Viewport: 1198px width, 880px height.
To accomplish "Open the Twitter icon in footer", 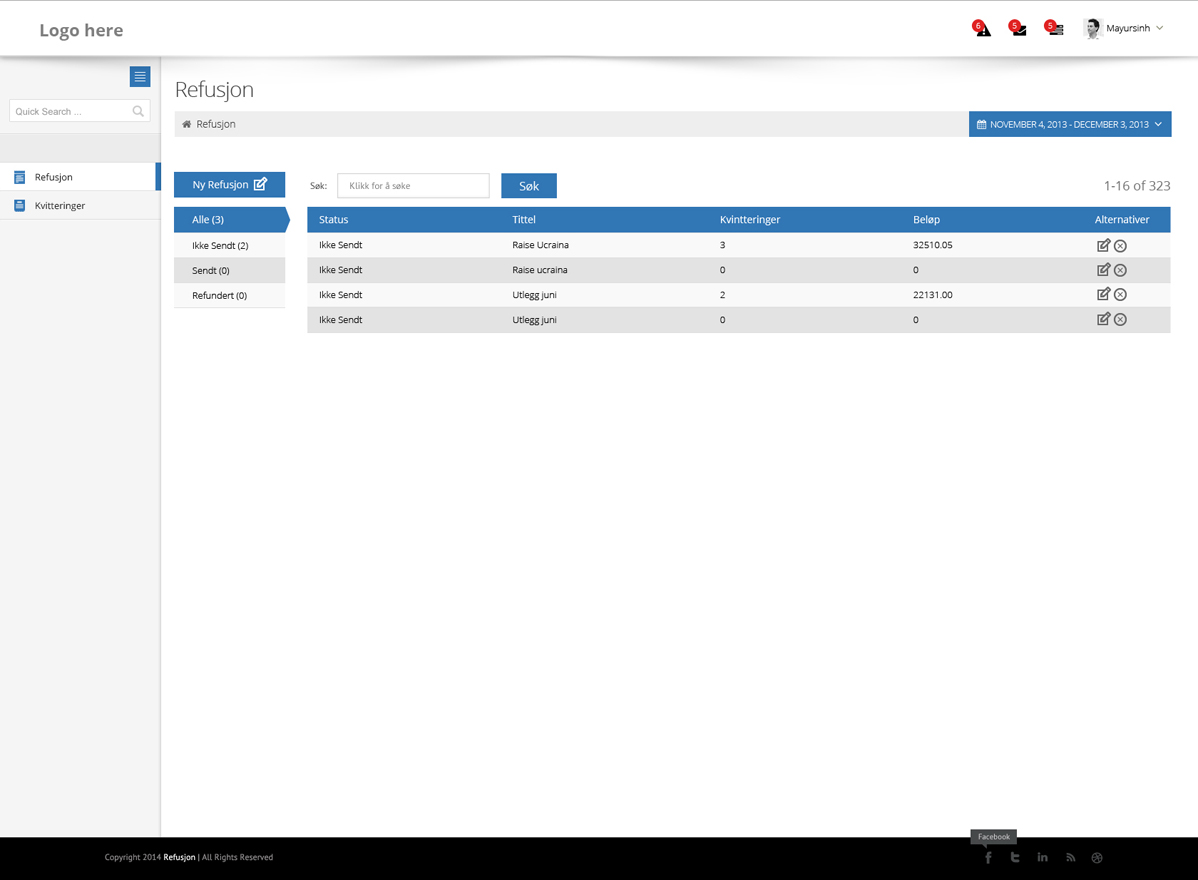I will coord(1015,858).
